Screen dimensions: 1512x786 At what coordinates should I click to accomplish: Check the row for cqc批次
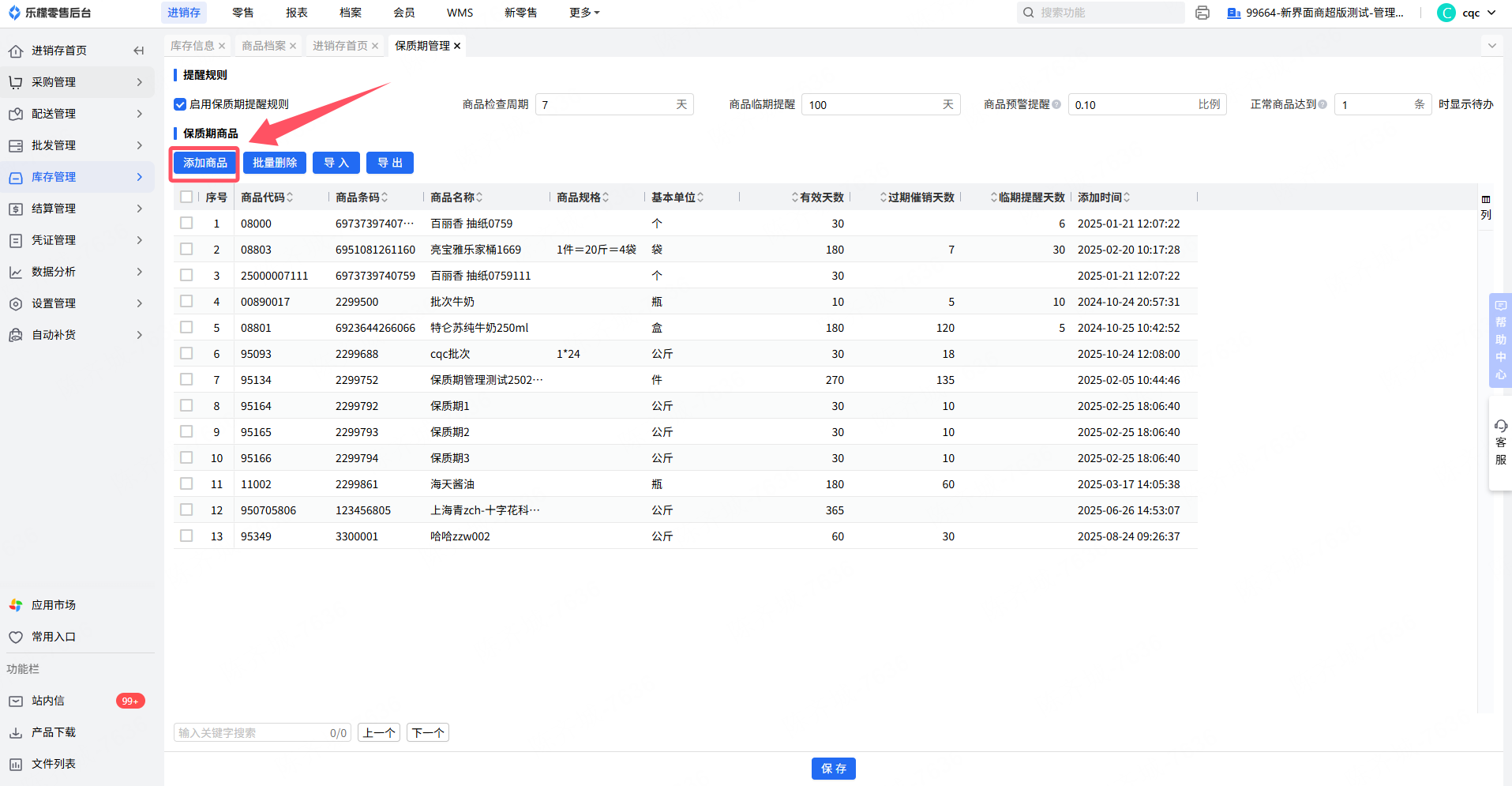(186, 353)
